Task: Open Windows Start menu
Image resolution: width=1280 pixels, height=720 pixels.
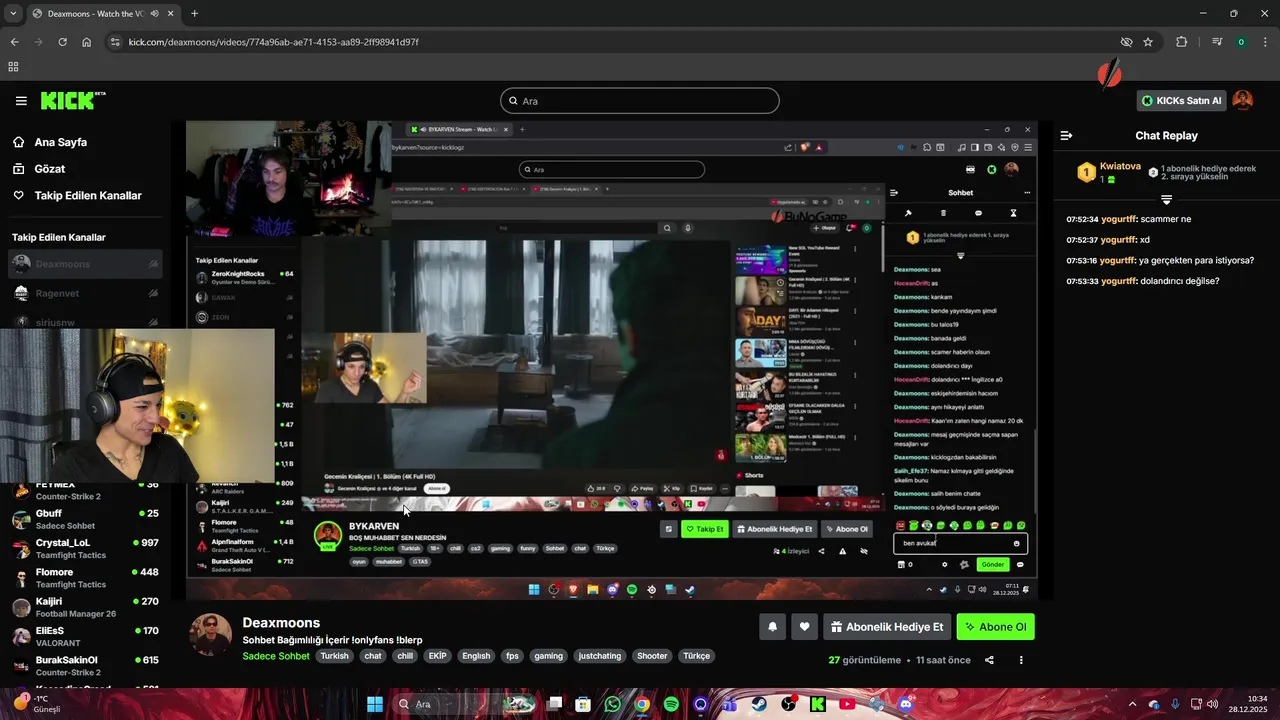Action: (375, 704)
